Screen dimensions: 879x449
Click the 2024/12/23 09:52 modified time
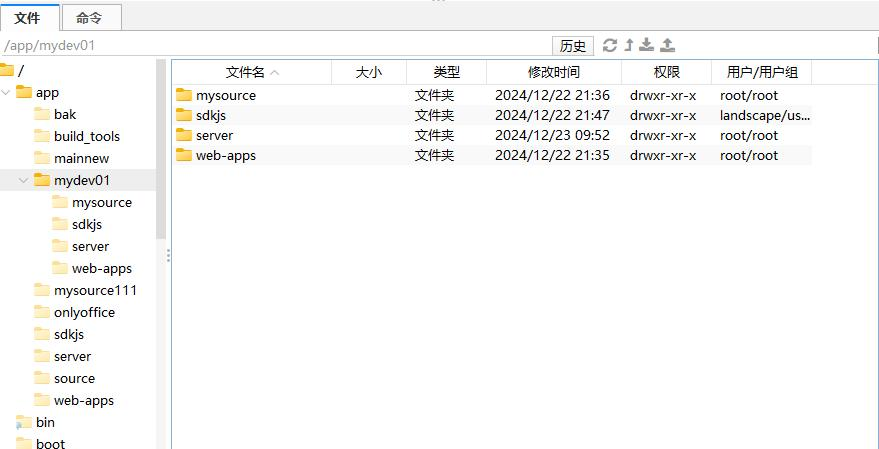pyautogui.click(x=552, y=135)
